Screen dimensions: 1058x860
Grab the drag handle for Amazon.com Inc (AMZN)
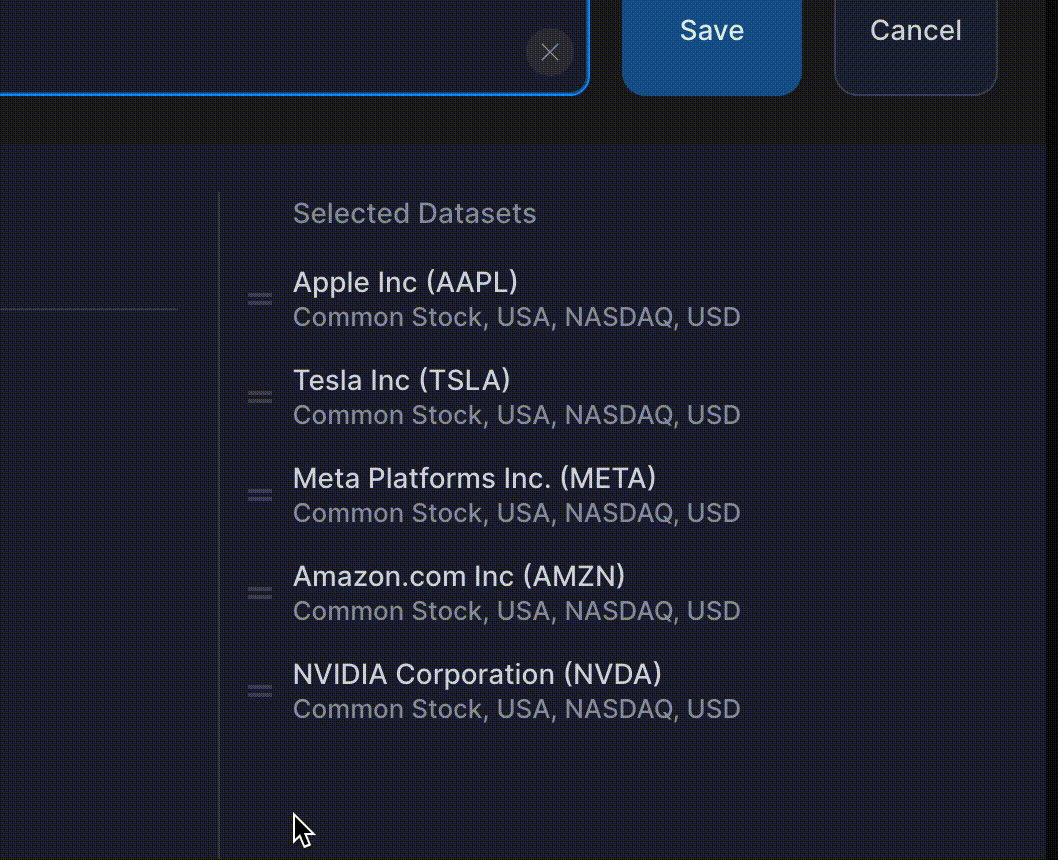coord(260,592)
